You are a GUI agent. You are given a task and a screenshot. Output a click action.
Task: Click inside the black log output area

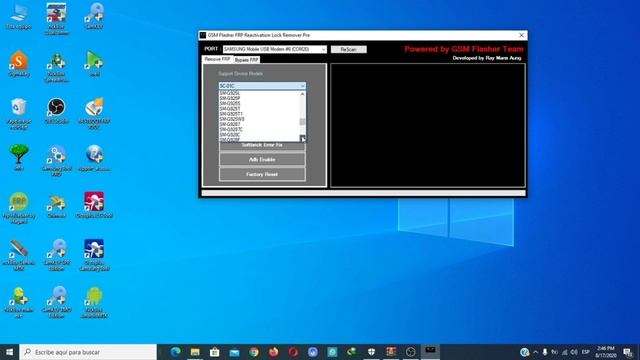pyautogui.click(x=428, y=125)
